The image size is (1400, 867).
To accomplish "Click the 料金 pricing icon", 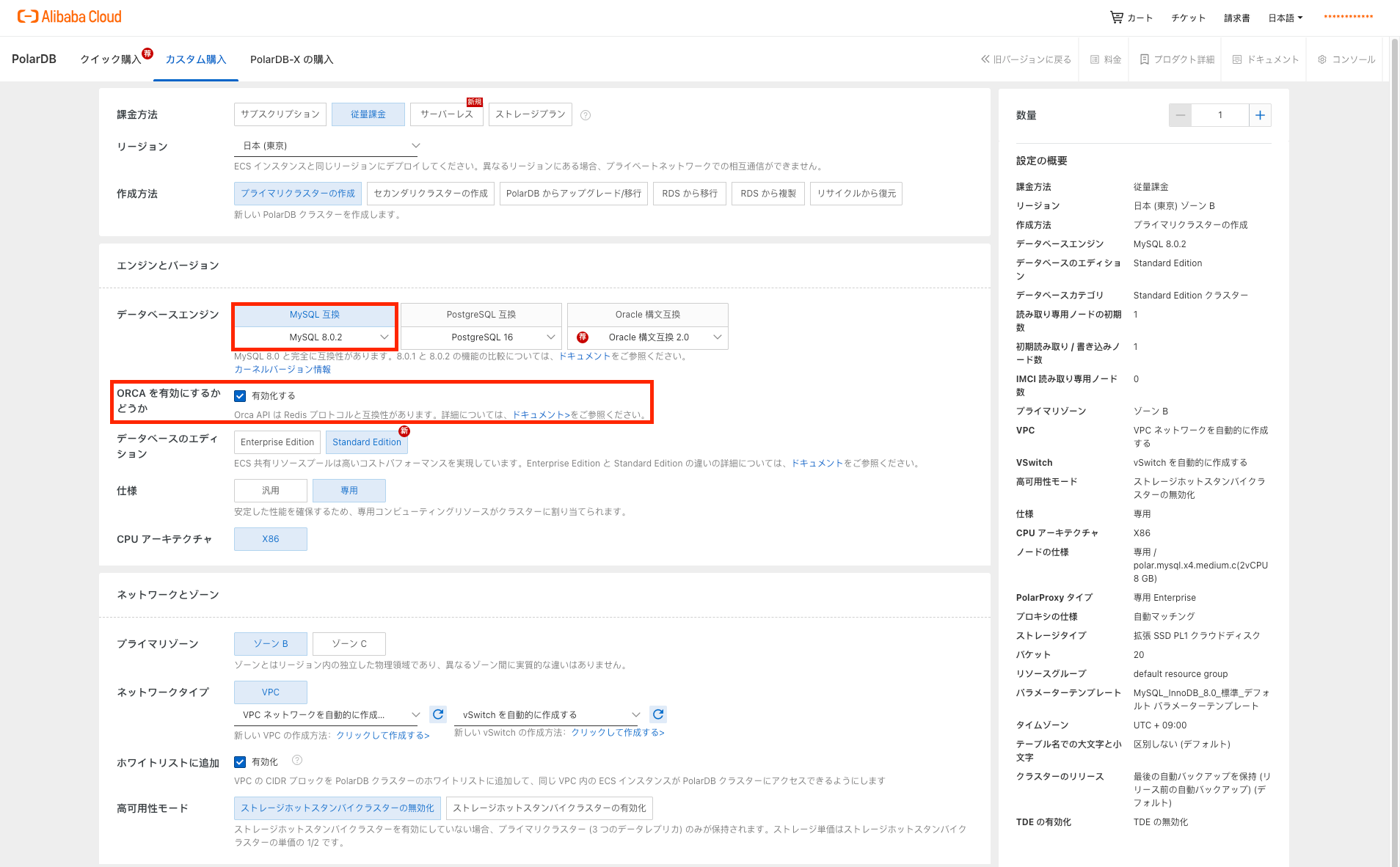I will click(1095, 59).
